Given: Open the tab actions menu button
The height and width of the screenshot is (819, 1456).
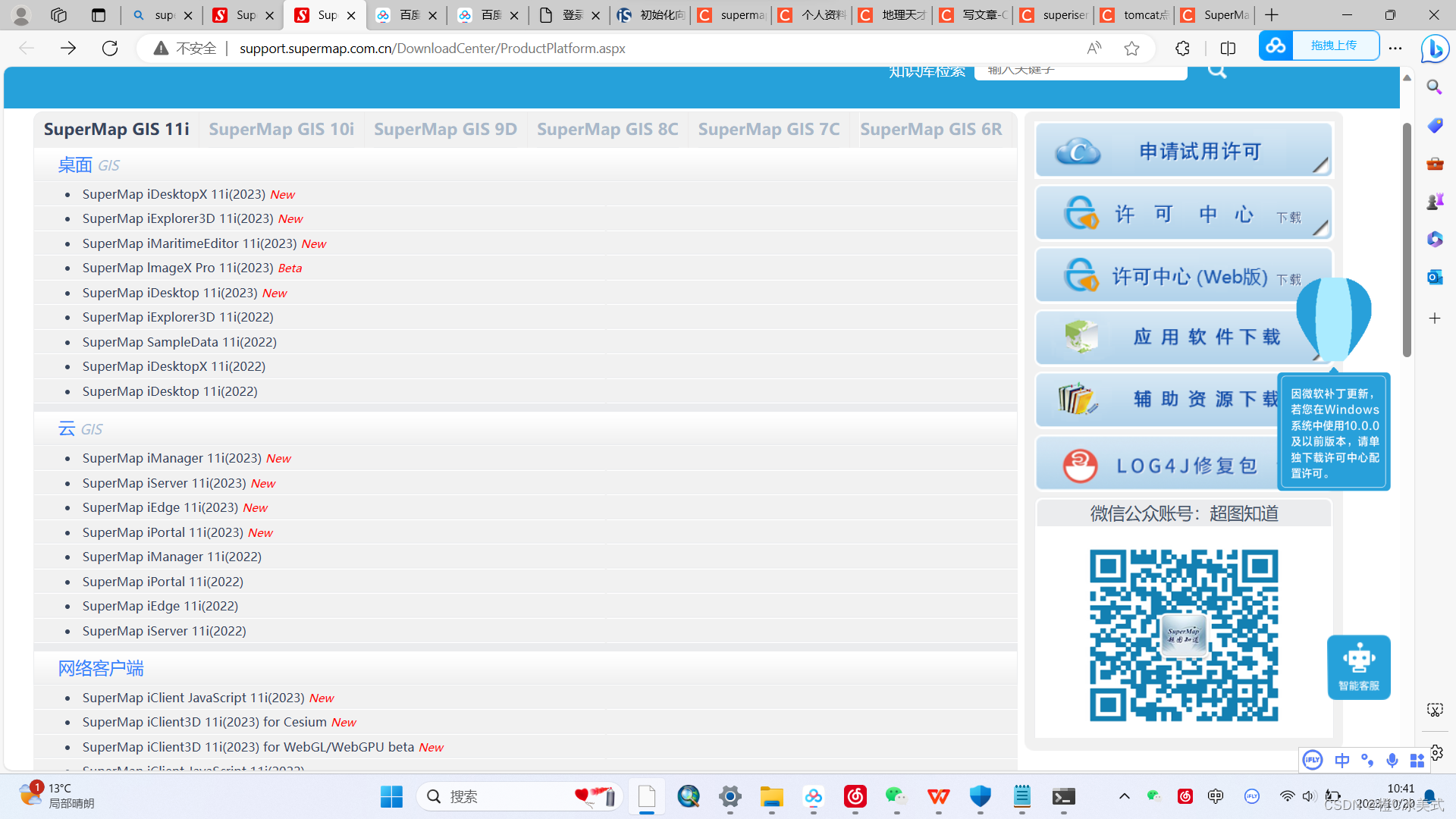Looking at the screenshot, I should [99, 15].
